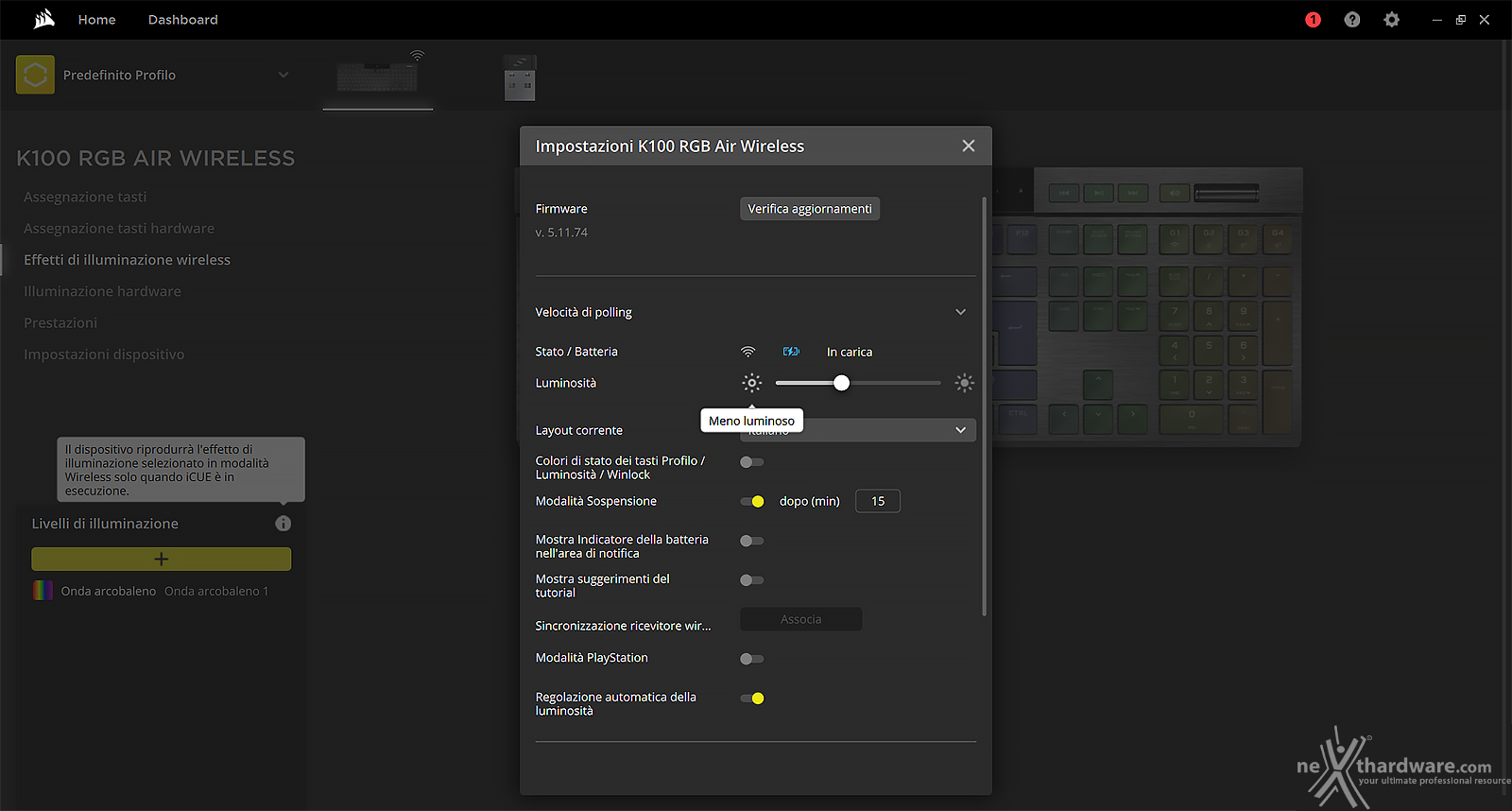Image resolution: width=1512 pixels, height=811 pixels.
Task: Open Prestazioni in sidebar
Action: [60, 322]
